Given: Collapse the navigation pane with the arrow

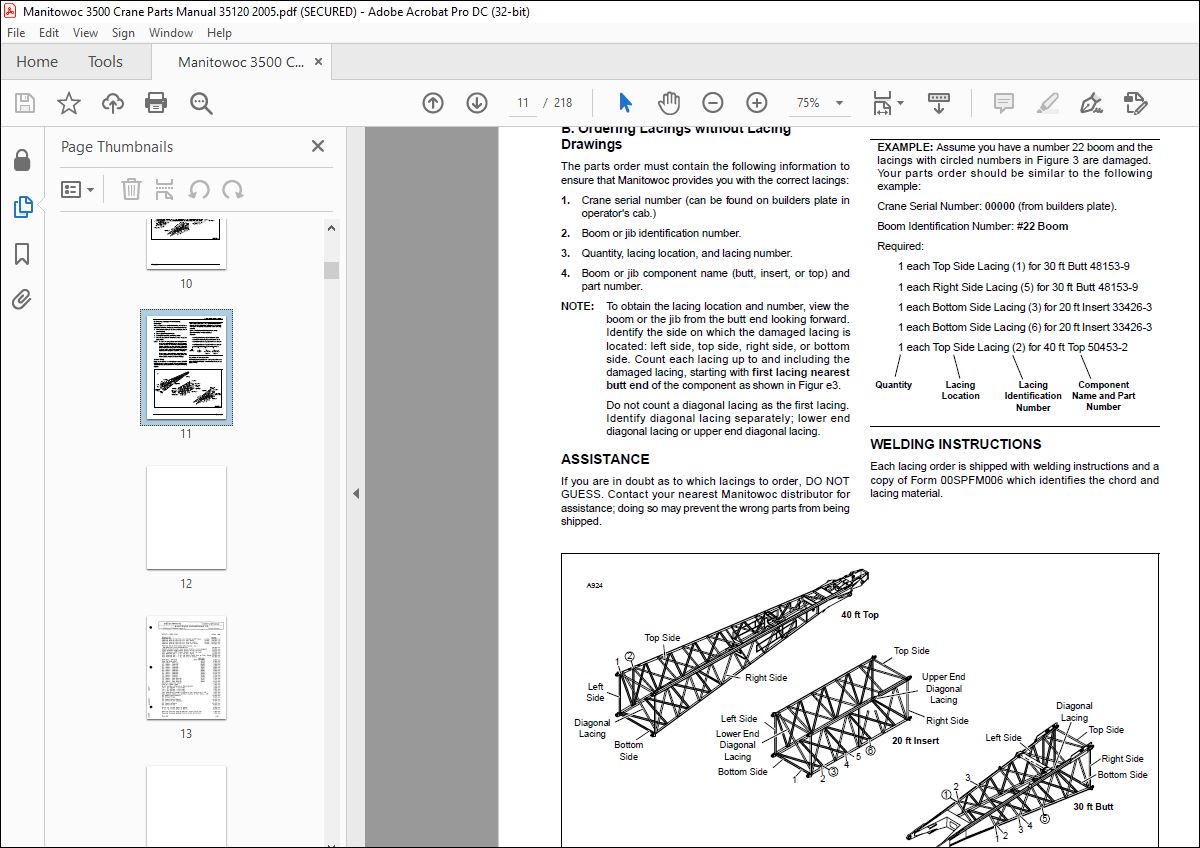Looking at the screenshot, I should pyautogui.click(x=355, y=493).
